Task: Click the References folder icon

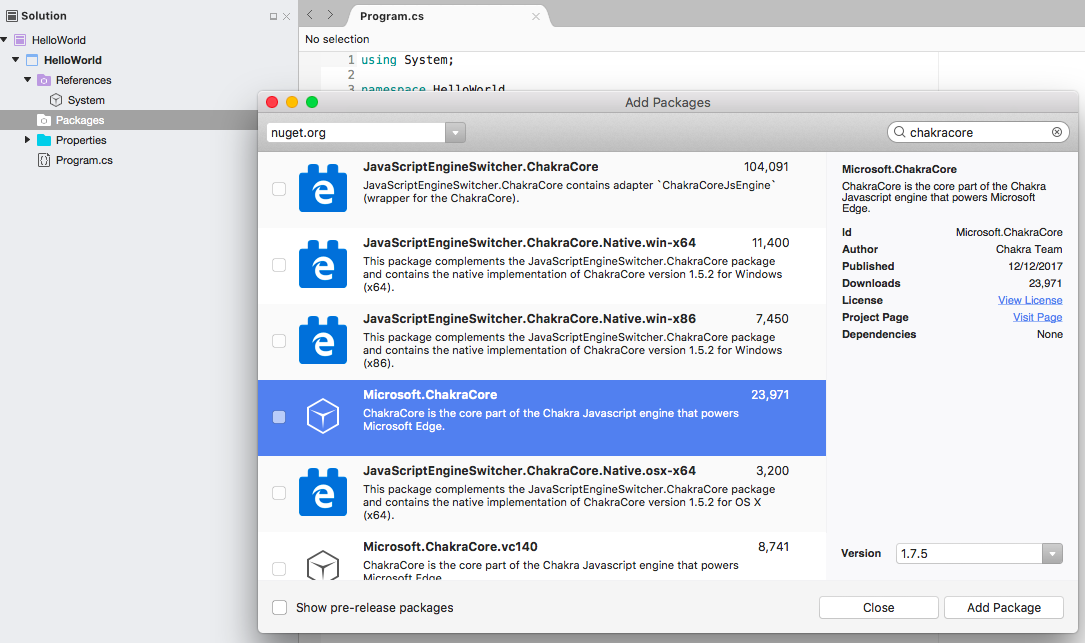Action: click(44, 80)
